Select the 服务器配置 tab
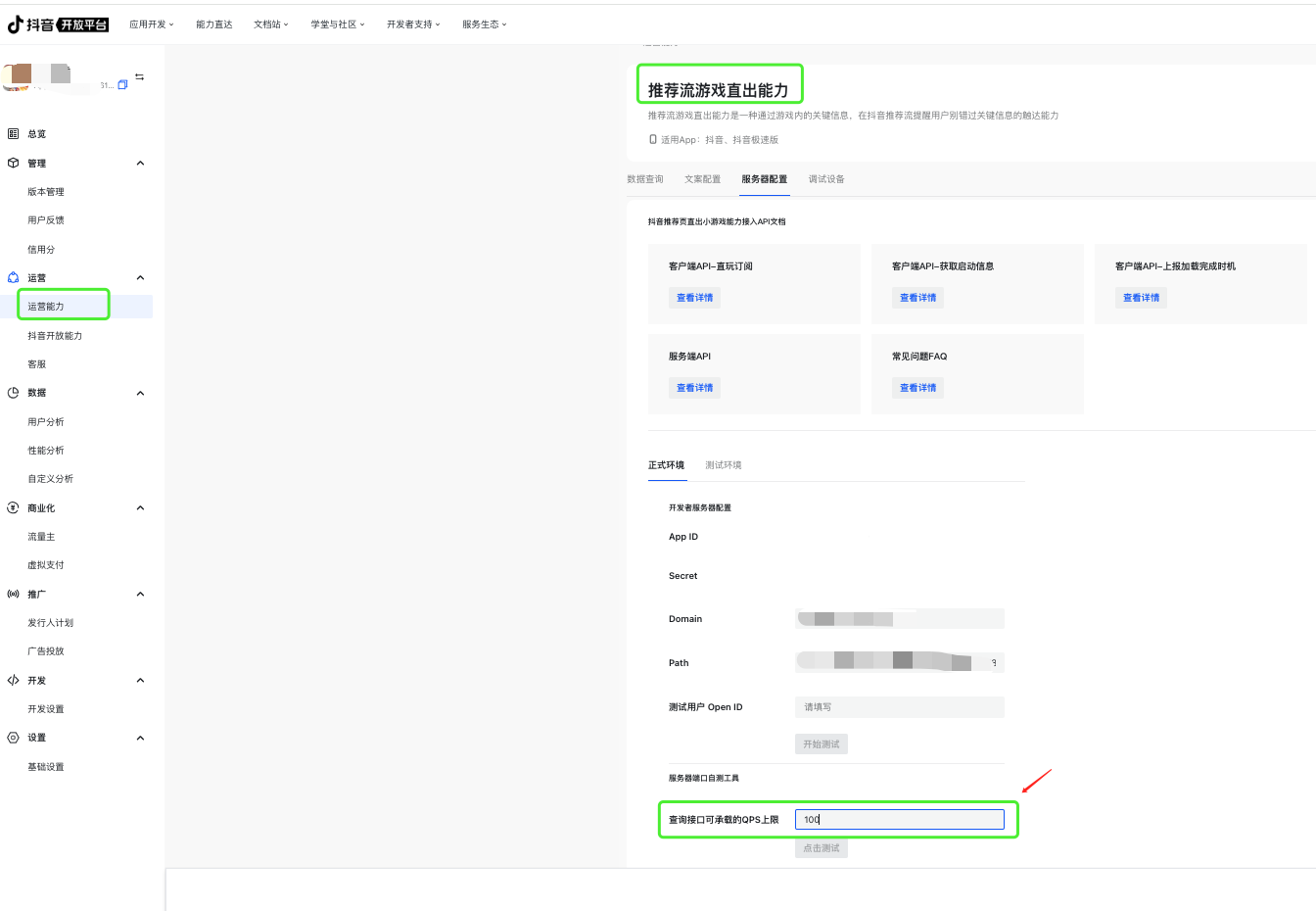Screen dimensions: 1316x911 point(765,179)
